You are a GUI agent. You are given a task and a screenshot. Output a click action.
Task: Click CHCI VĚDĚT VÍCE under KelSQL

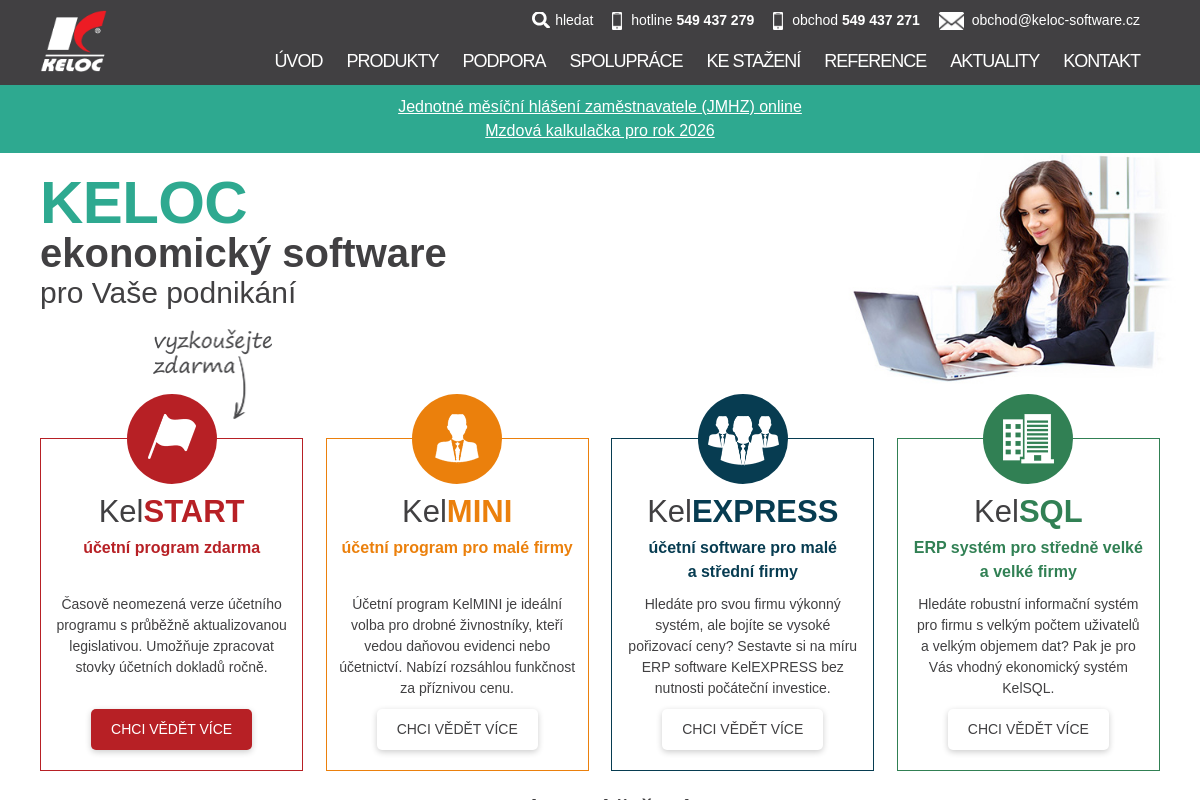pos(1028,729)
